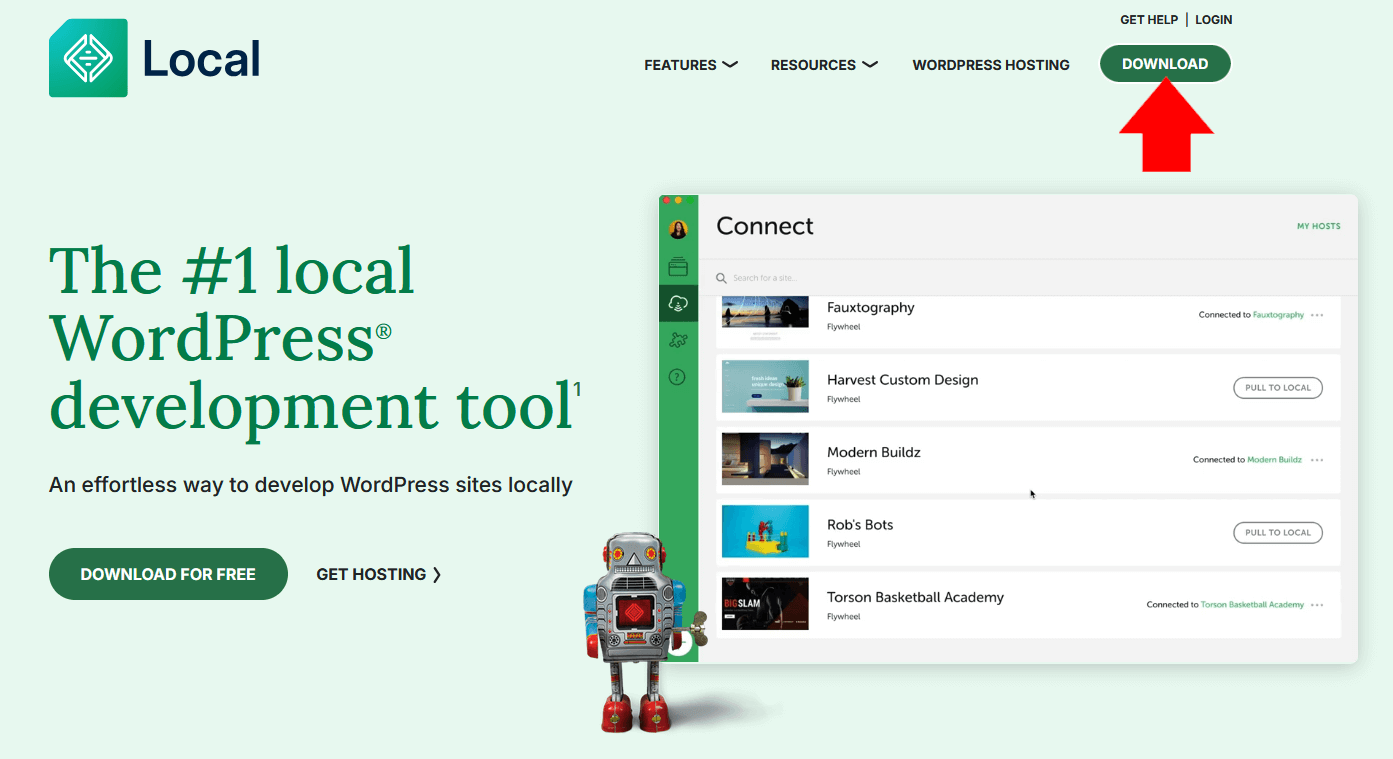The height and width of the screenshot is (759, 1393).
Task: Open the WordPress Hosting menu item
Action: 990,65
